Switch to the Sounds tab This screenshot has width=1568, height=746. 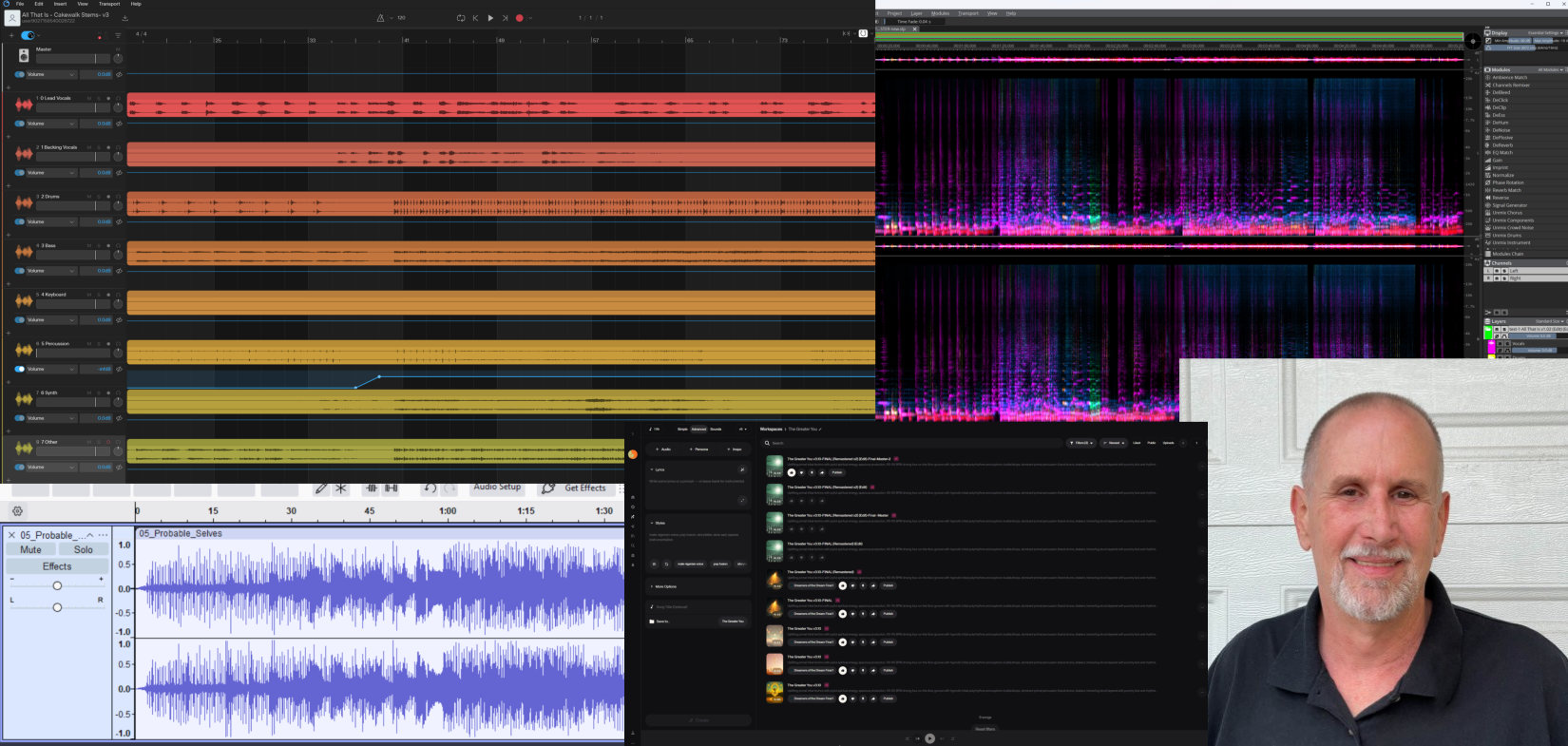pyautogui.click(x=716, y=430)
